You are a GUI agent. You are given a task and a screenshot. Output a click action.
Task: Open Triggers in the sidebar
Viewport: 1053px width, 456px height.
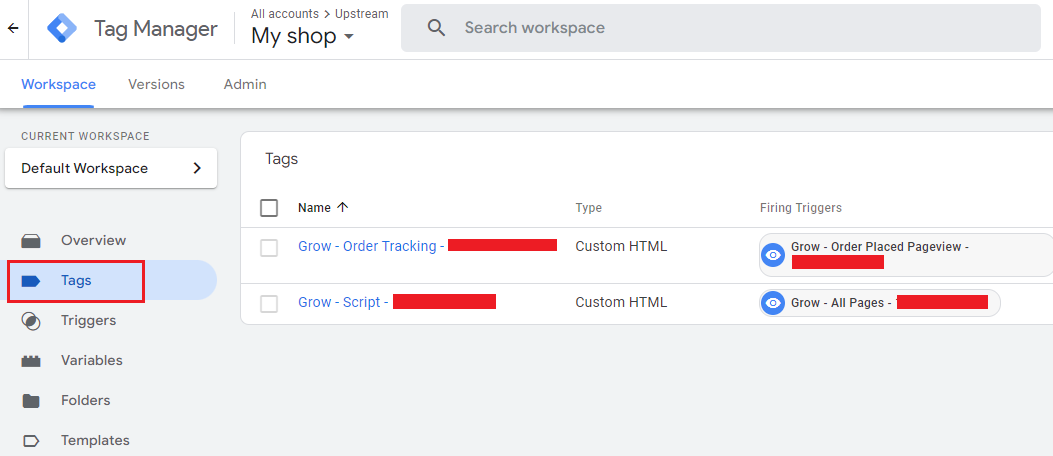pos(89,320)
